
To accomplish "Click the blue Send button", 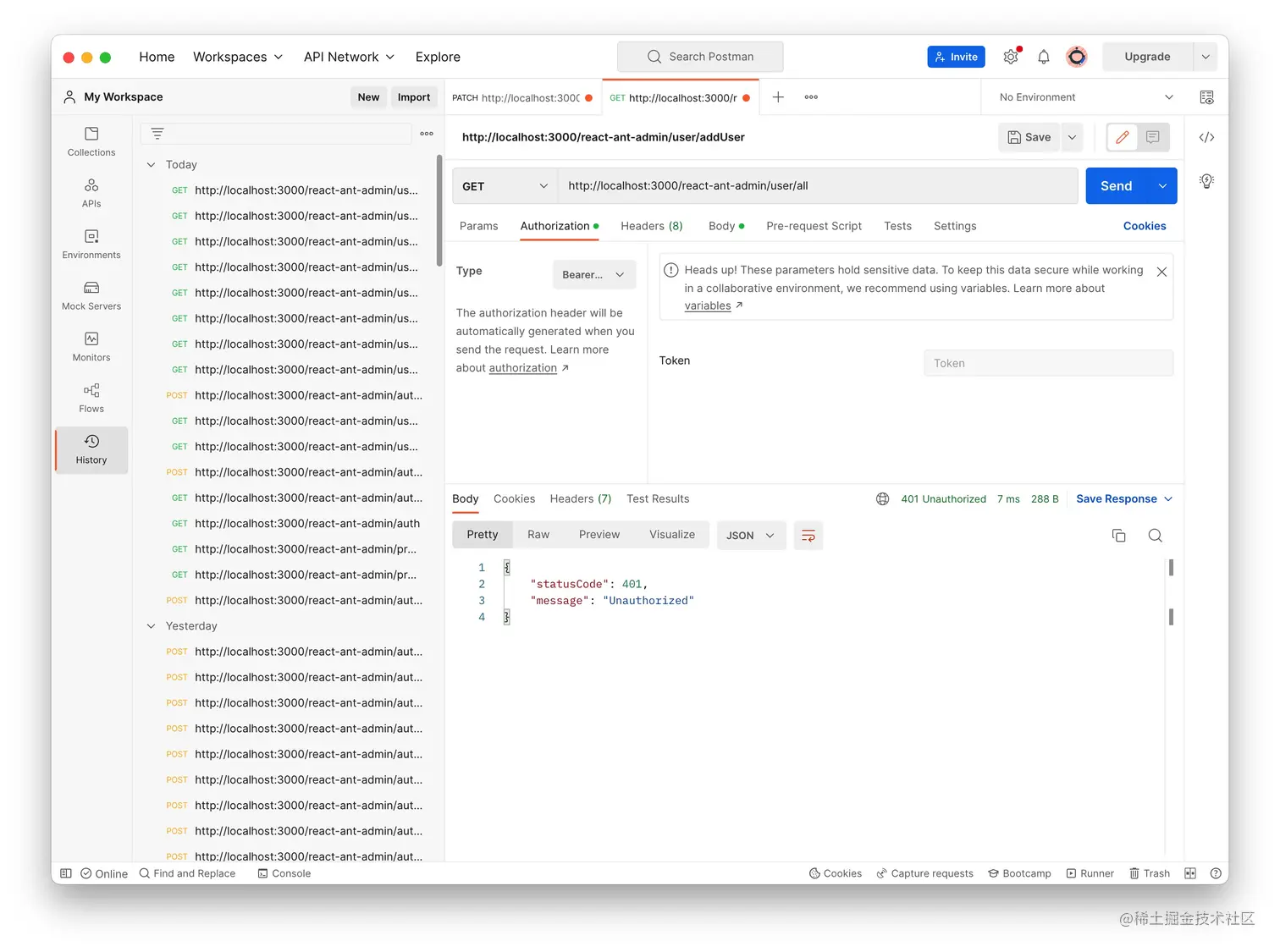I will pos(1117,186).
